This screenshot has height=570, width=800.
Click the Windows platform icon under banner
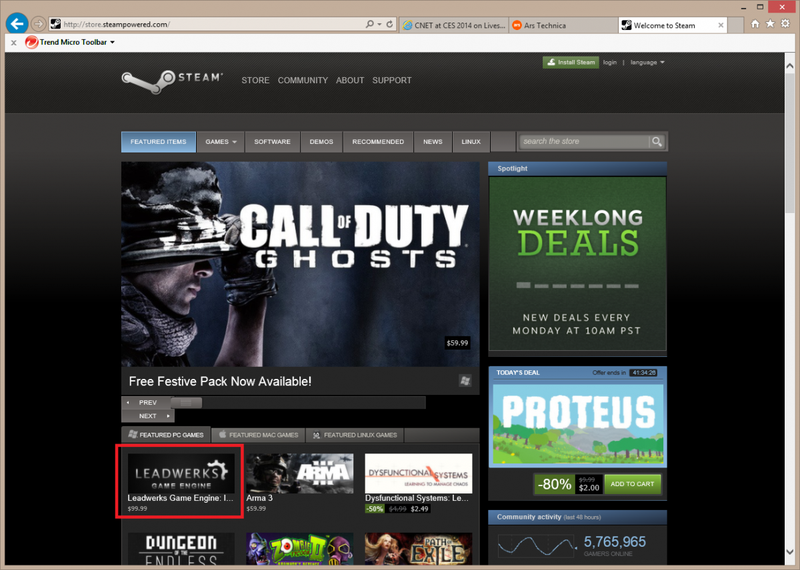pyautogui.click(x=465, y=381)
